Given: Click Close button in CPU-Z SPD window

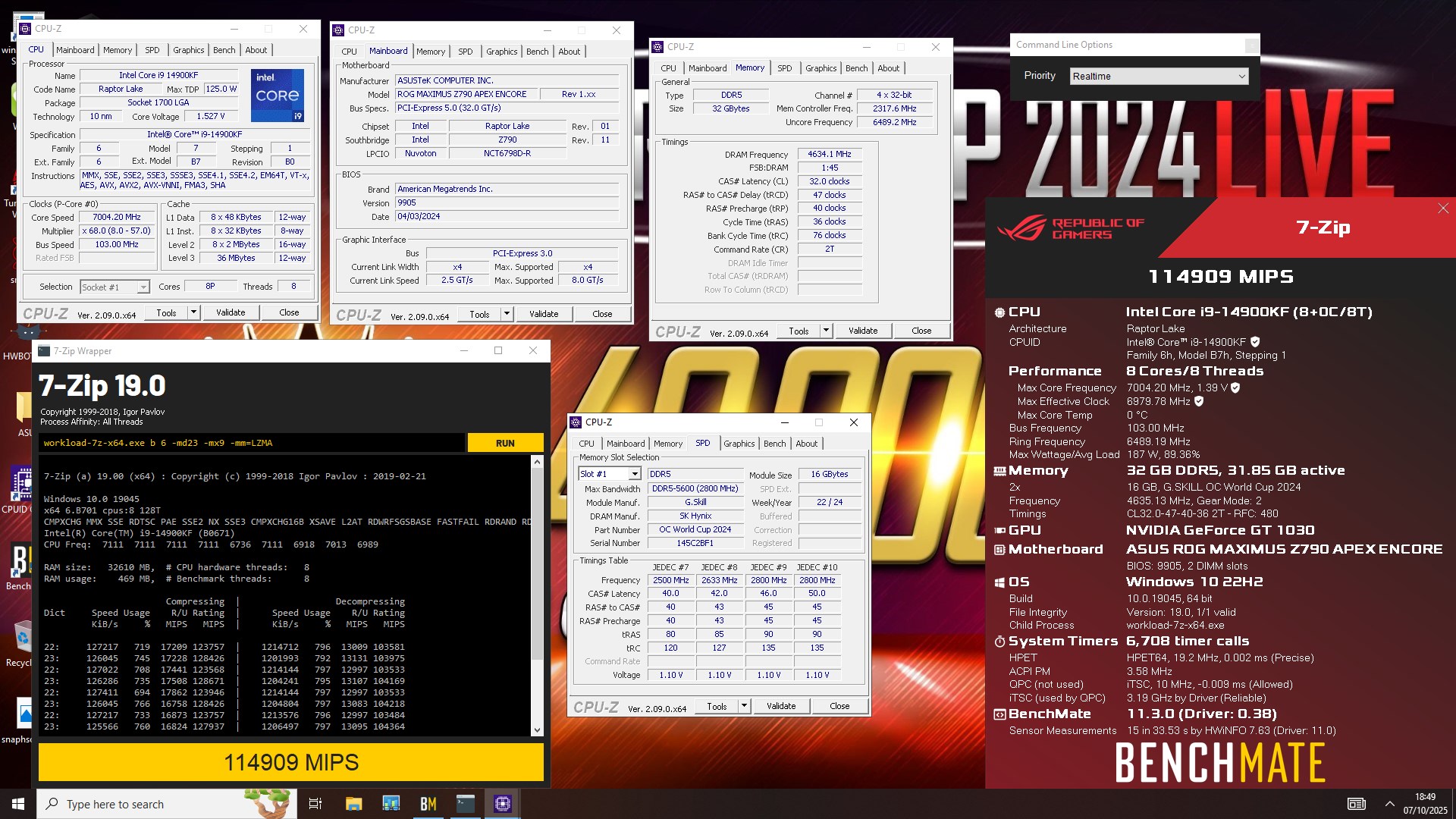Looking at the screenshot, I should [x=839, y=706].
